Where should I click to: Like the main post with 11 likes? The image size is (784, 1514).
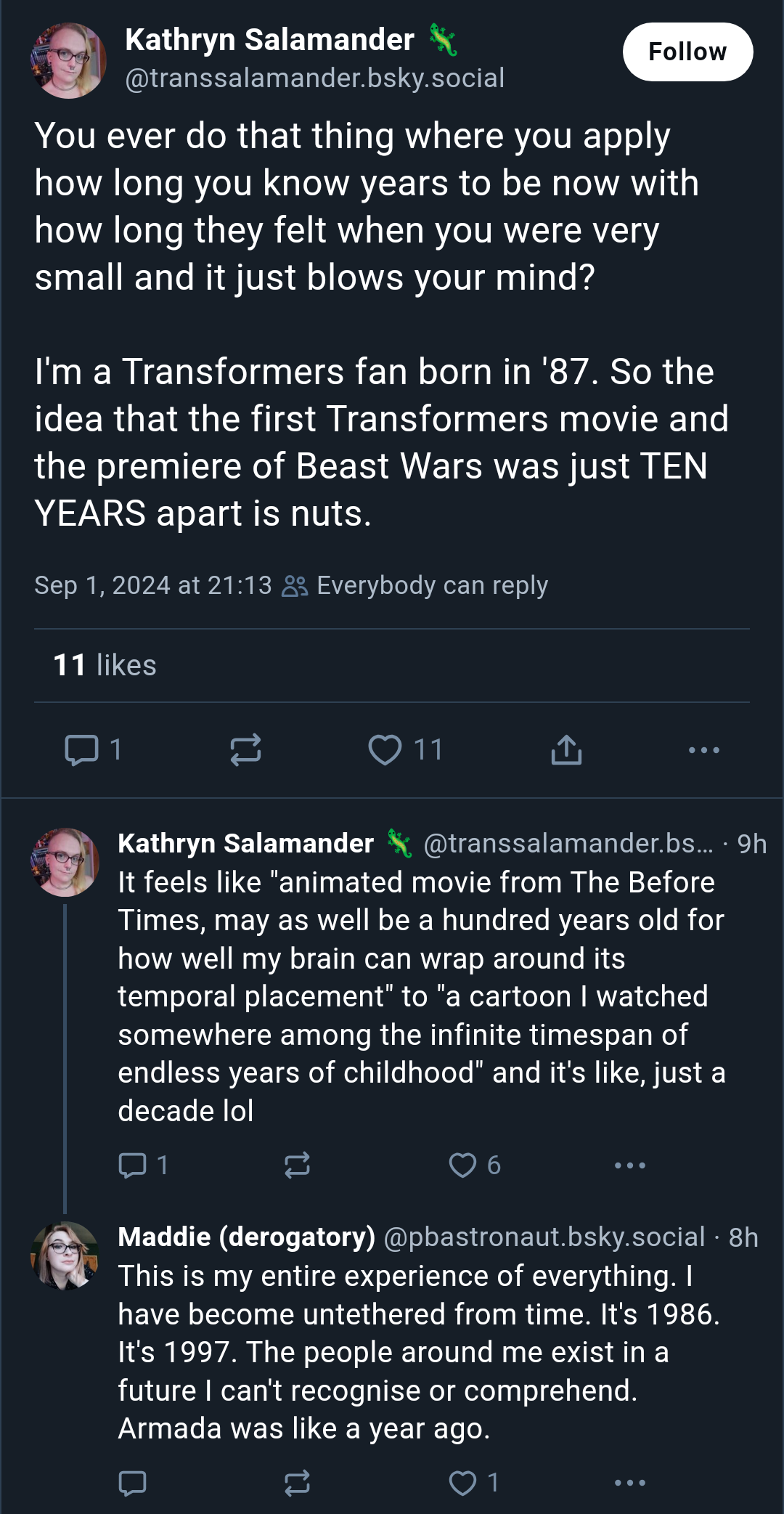[x=385, y=749]
